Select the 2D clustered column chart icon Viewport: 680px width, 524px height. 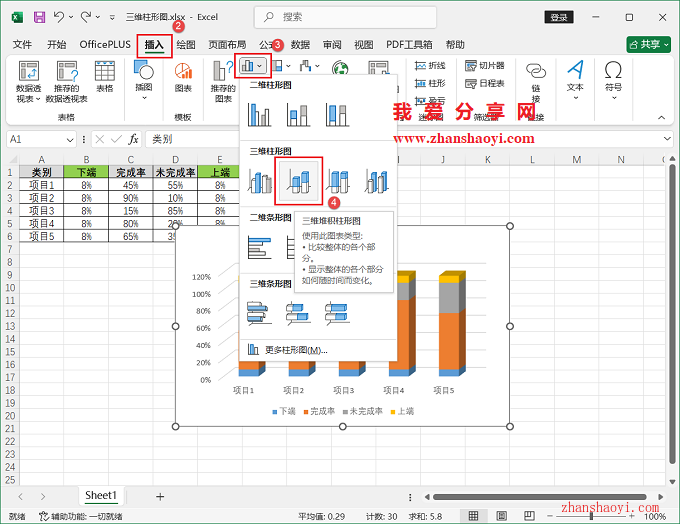(x=260, y=115)
